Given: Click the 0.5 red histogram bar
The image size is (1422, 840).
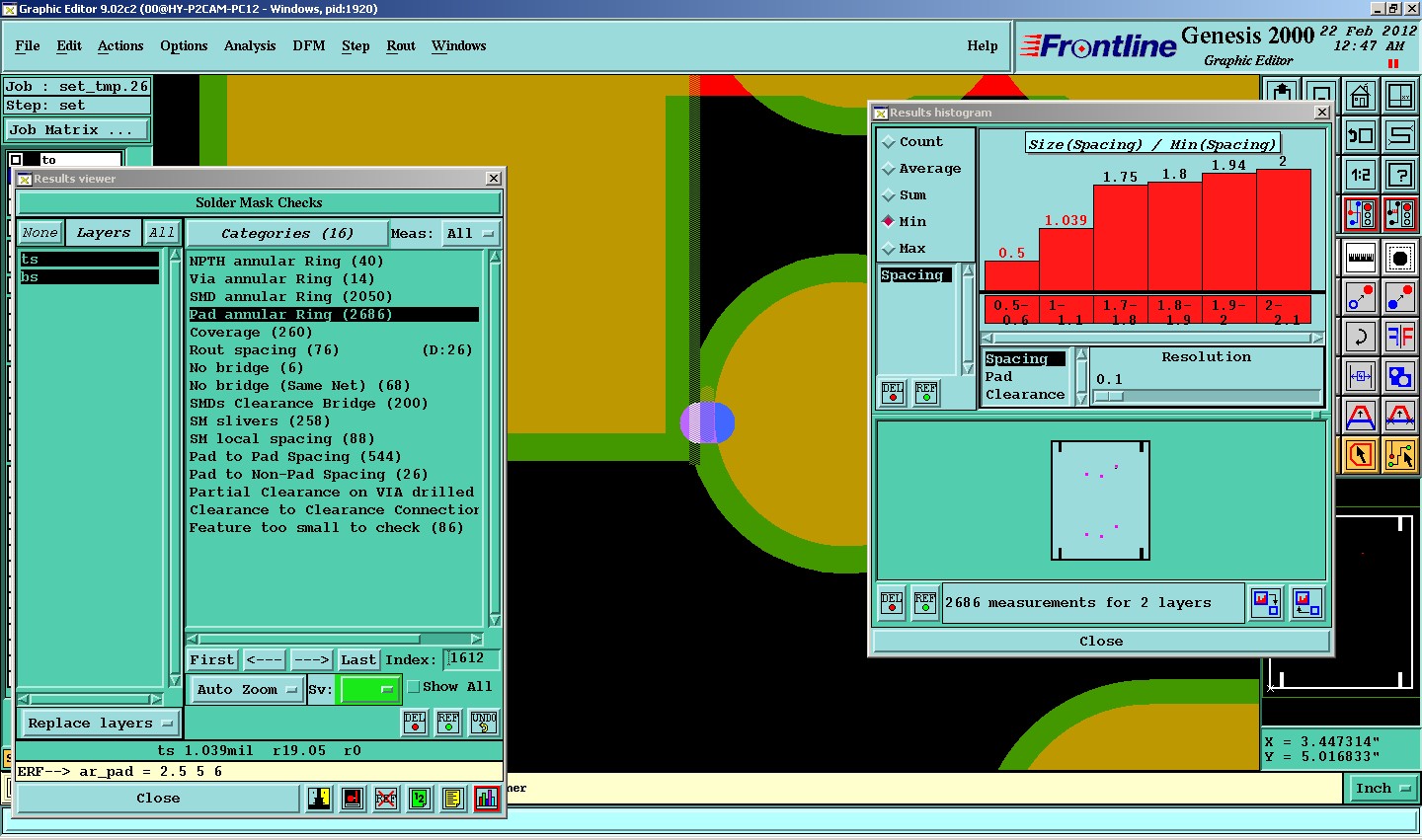Looking at the screenshot, I should 1011,274.
